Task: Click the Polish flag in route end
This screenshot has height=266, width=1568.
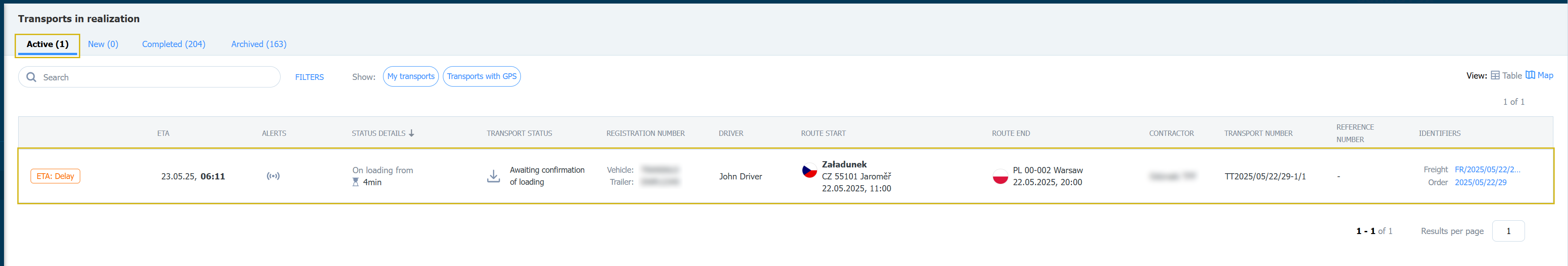Action: tap(1001, 176)
